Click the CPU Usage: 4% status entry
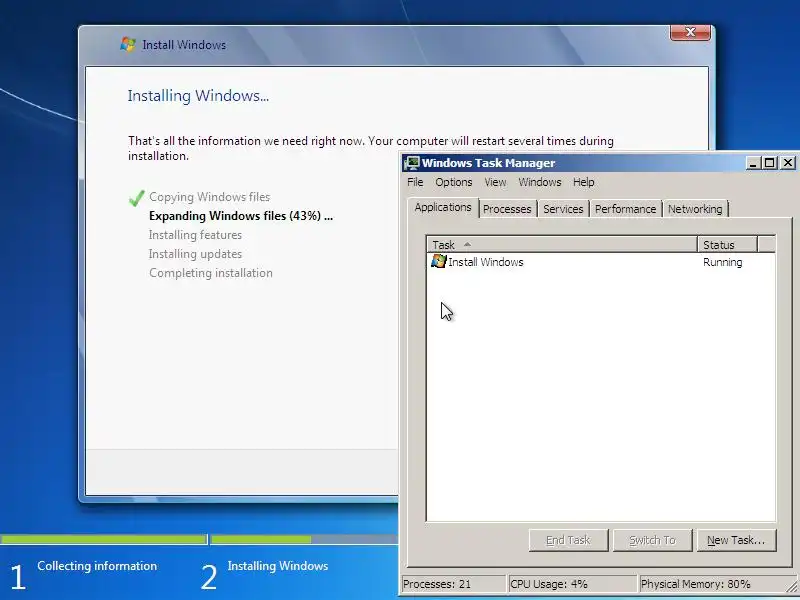This screenshot has width=800, height=600. tap(573, 584)
